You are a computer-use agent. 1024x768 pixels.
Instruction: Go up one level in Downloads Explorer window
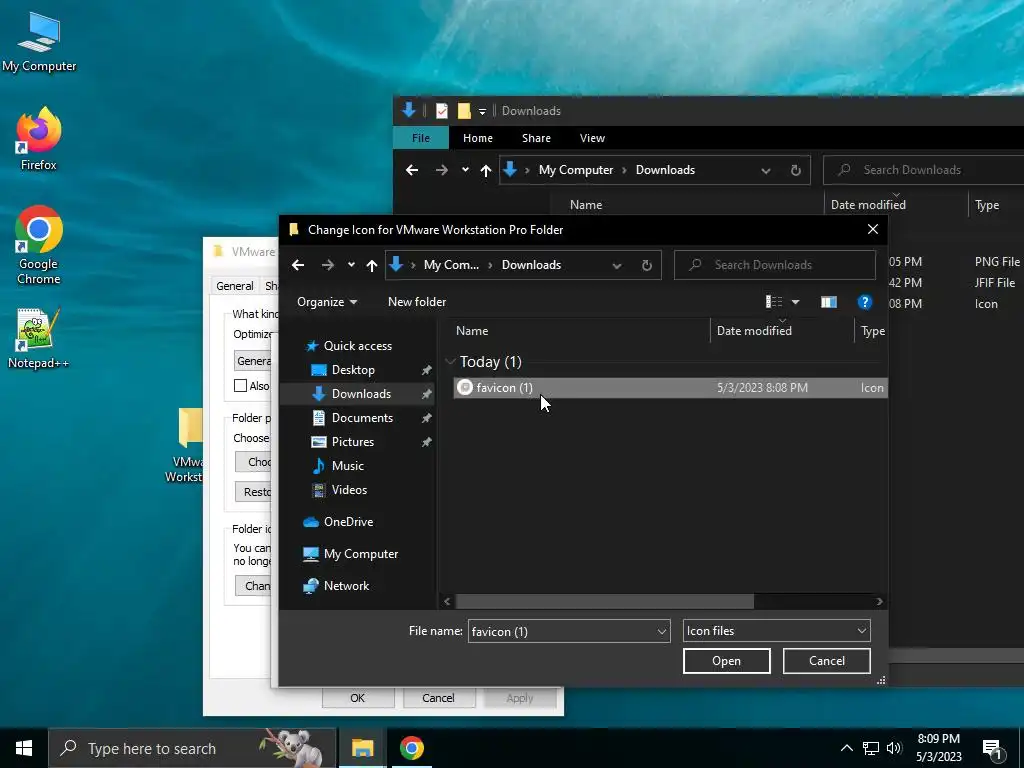point(485,170)
